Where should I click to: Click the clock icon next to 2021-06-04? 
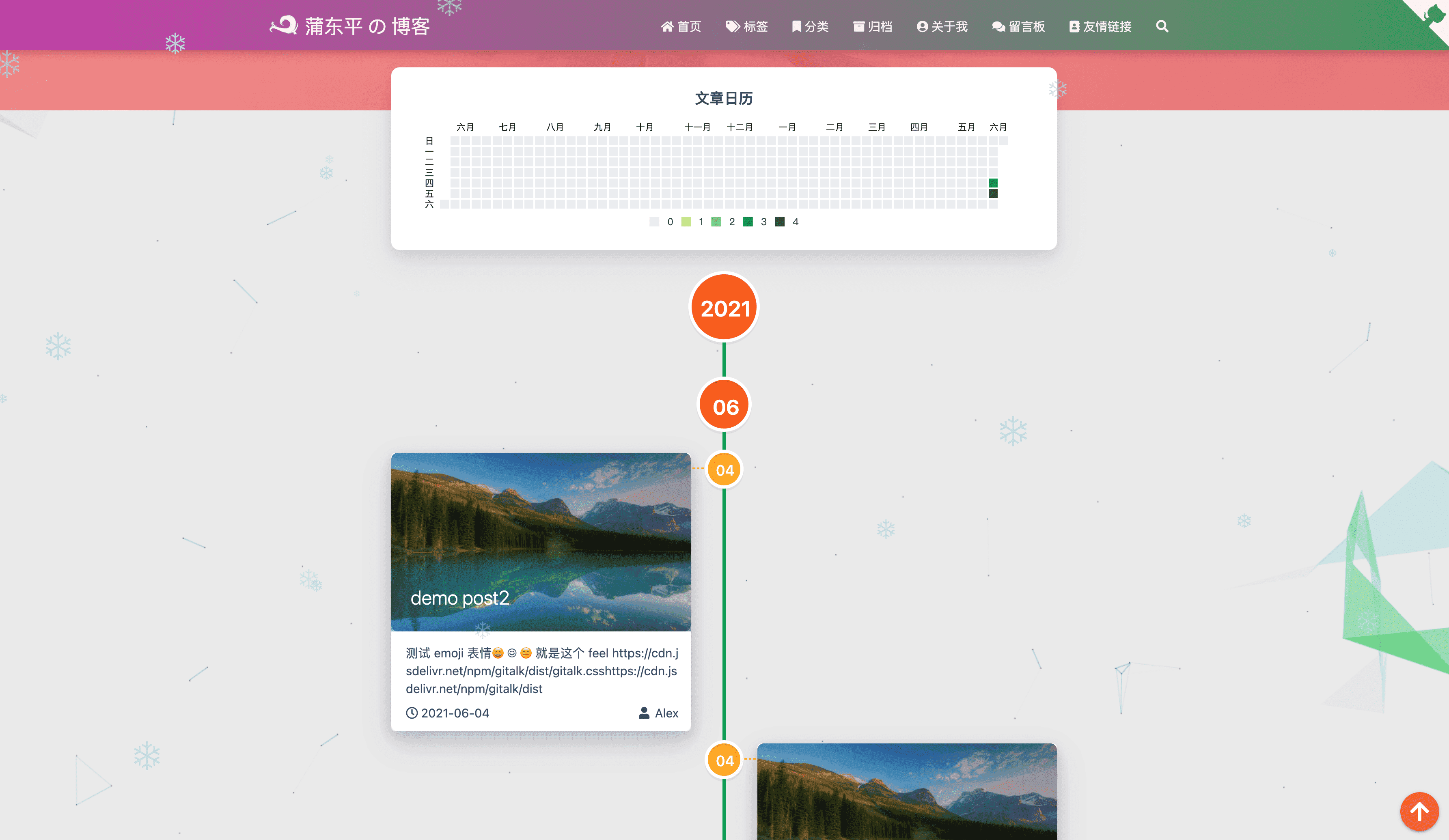click(x=412, y=713)
